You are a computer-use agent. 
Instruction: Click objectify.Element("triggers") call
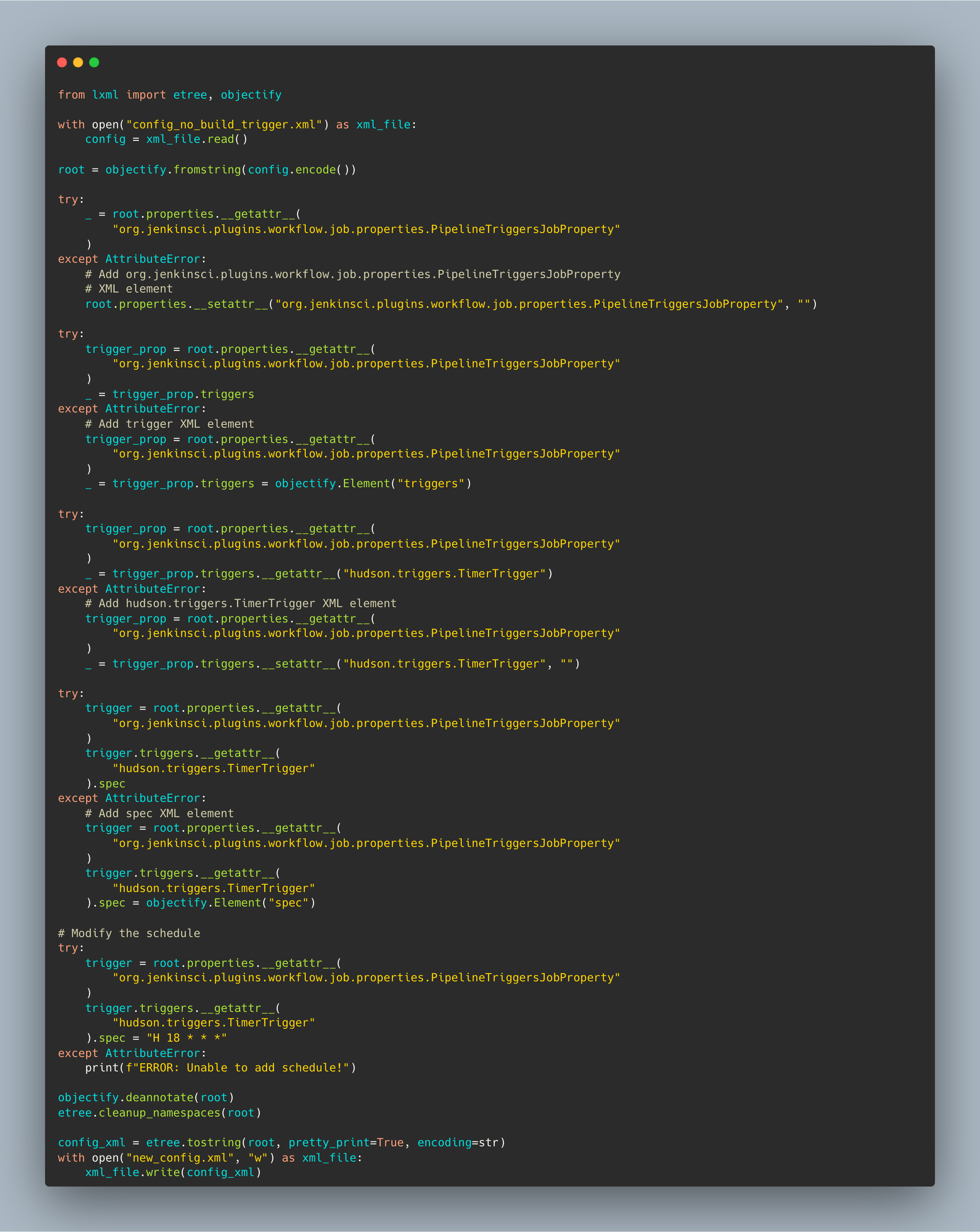(x=373, y=484)
